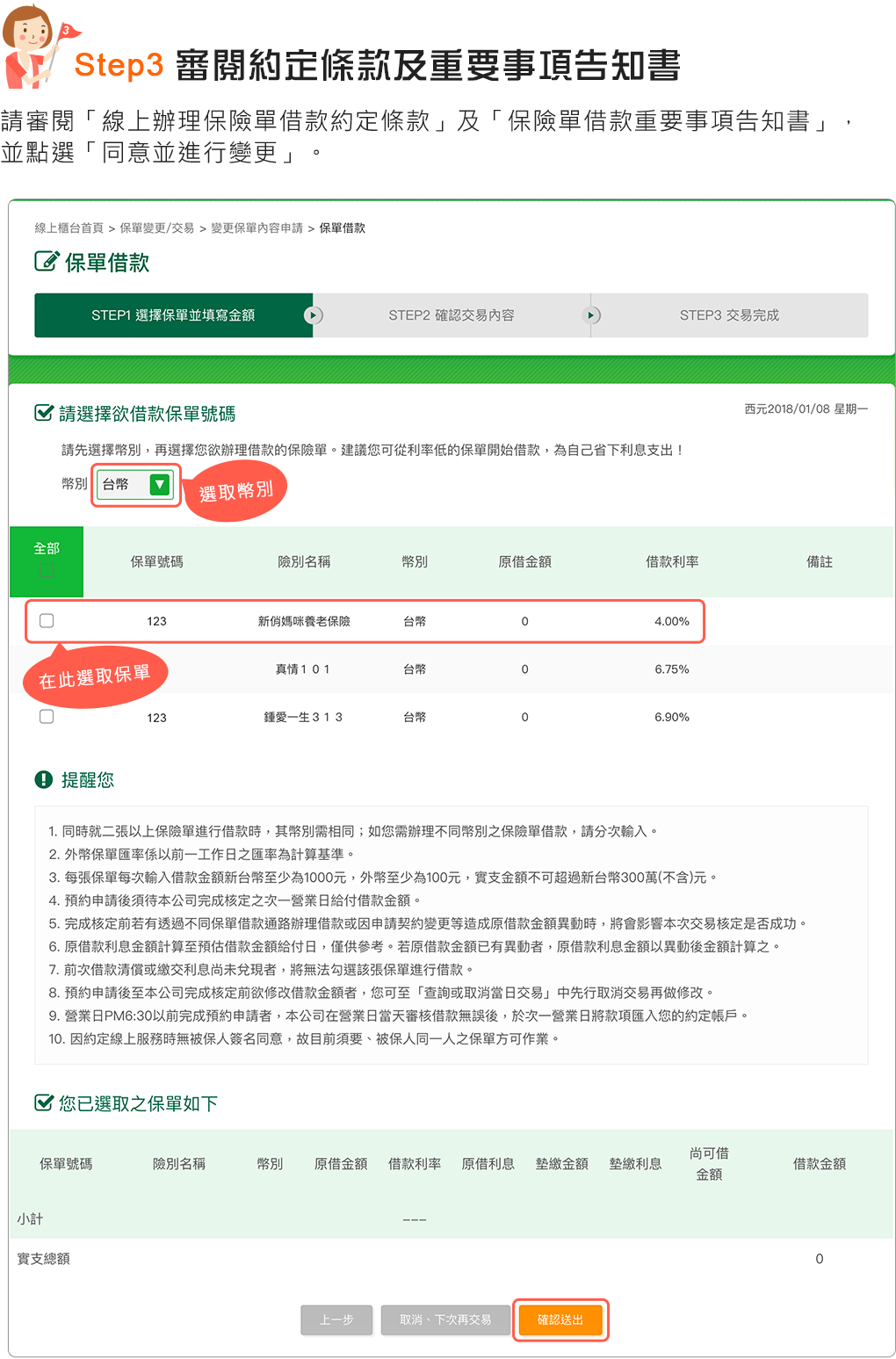The width and height of the screenshot is (896, 1359).
Task: Select the STEP2 確認交易內容 tab
Action: click(452, 315)
